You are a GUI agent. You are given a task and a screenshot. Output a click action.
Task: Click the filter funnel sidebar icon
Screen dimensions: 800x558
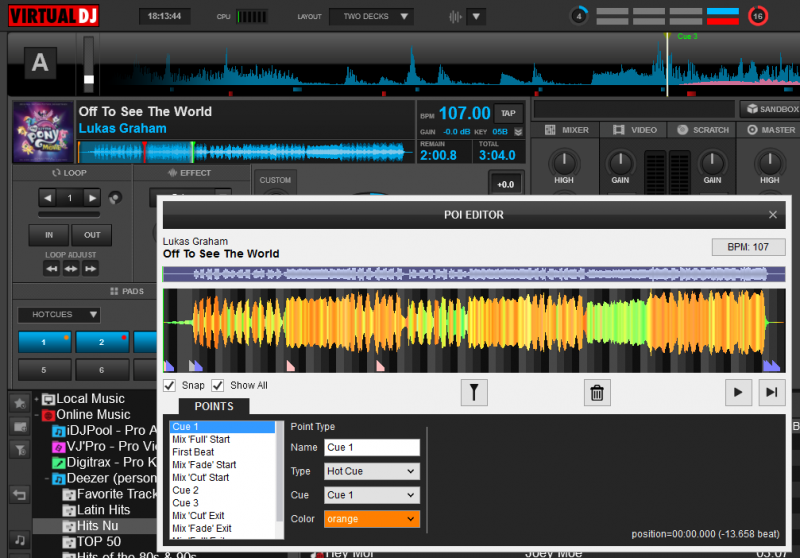point(20,450)
